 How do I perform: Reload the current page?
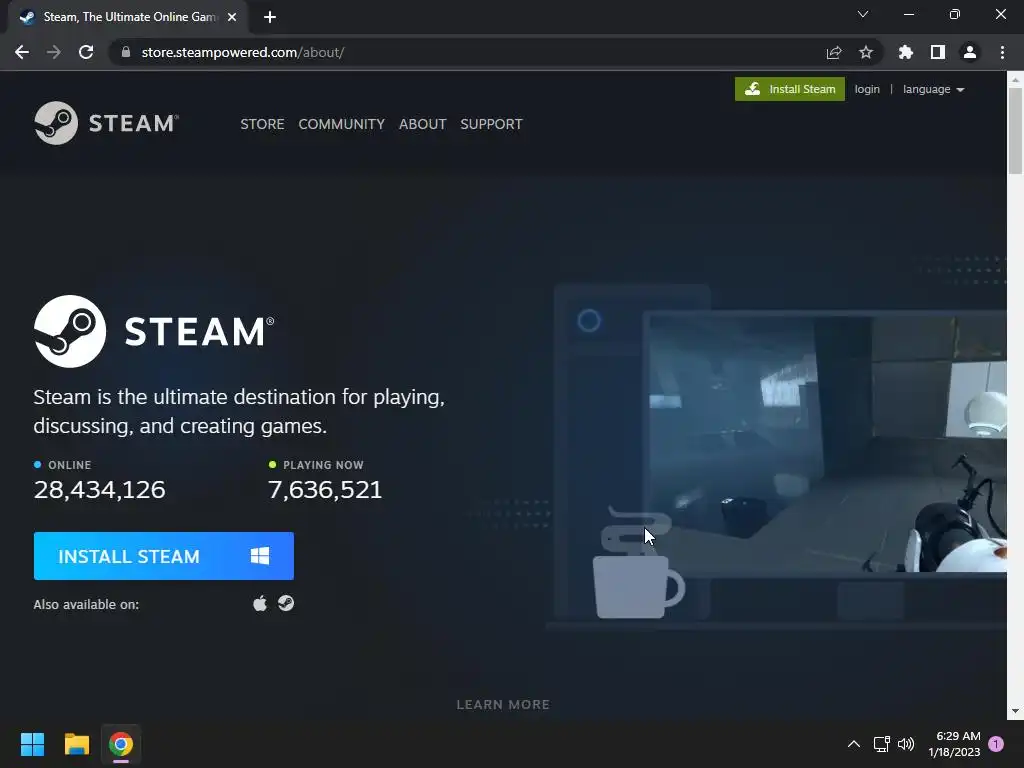(86, 52)
